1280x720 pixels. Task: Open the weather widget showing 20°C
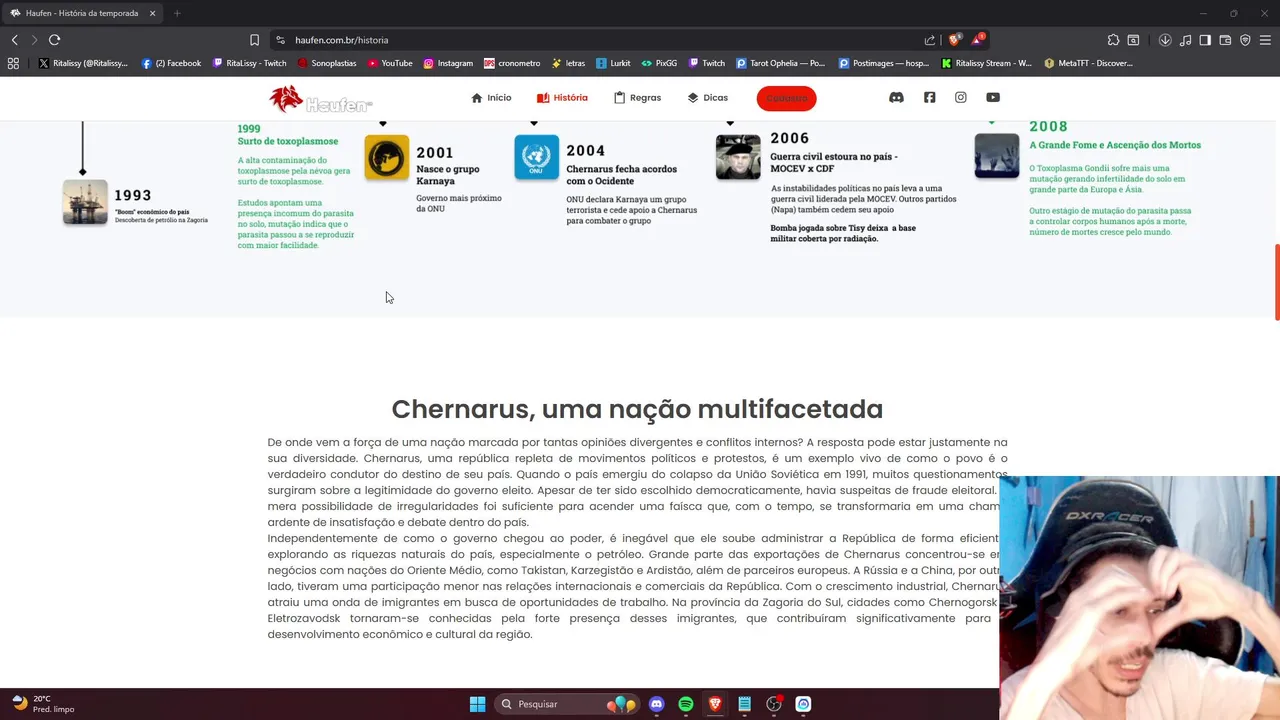pyautogui.click(x=44, y=704)
